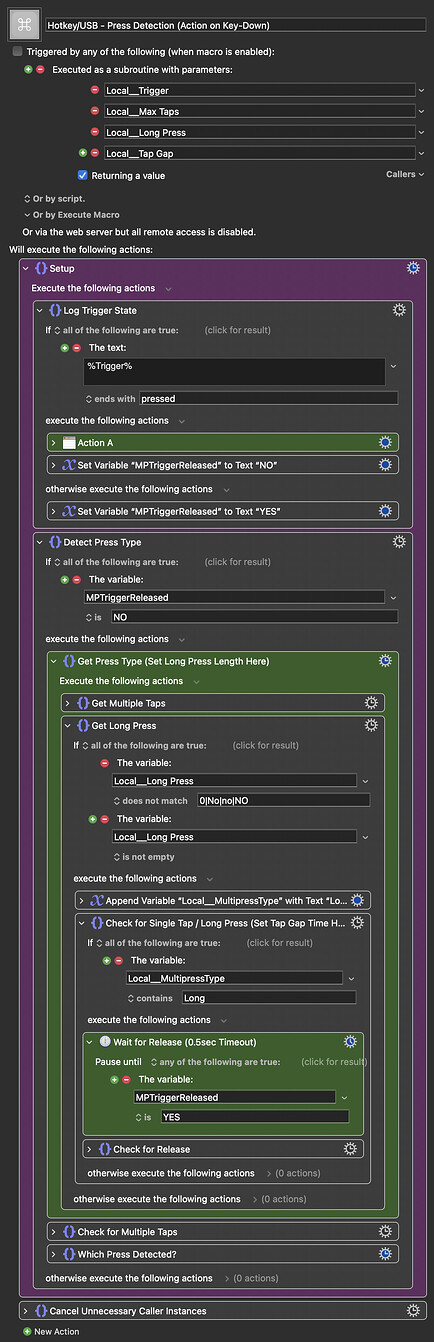
Task: Collapse the Get Long Press action
Action: [68, 725]
